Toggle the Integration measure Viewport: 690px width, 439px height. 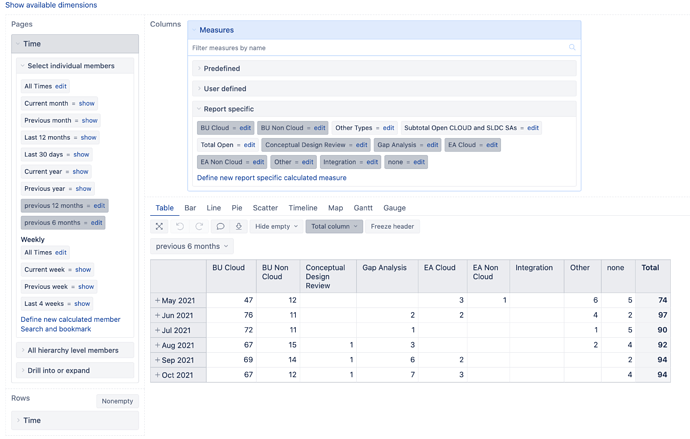[340, 162]
